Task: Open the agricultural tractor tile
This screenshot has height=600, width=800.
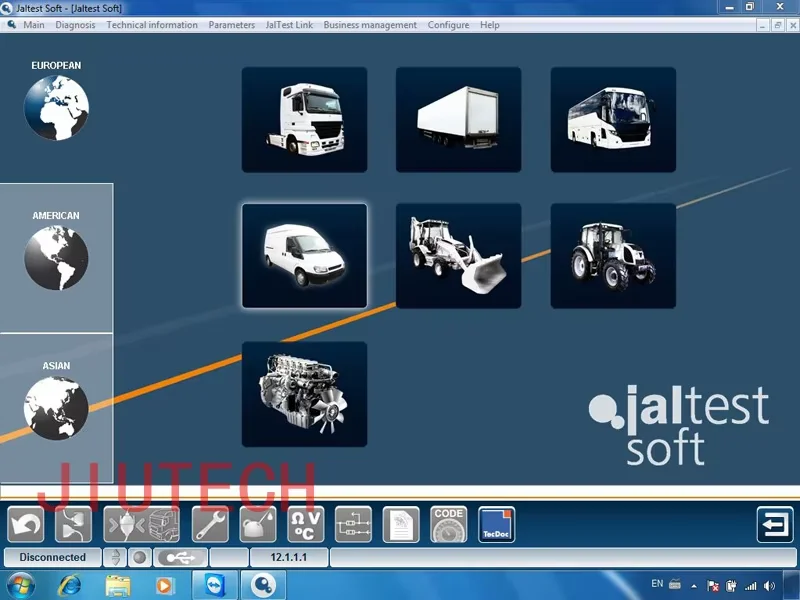Action: (x=613, y=256)
